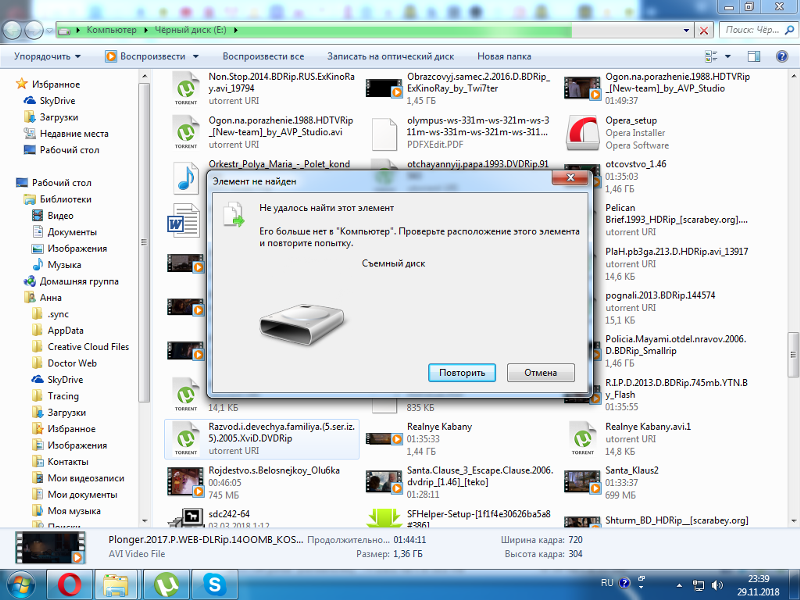Image resolution: width=800 pixels, height=600 pixels.
Task: Open the Изображения library
Action: point(77,248)
